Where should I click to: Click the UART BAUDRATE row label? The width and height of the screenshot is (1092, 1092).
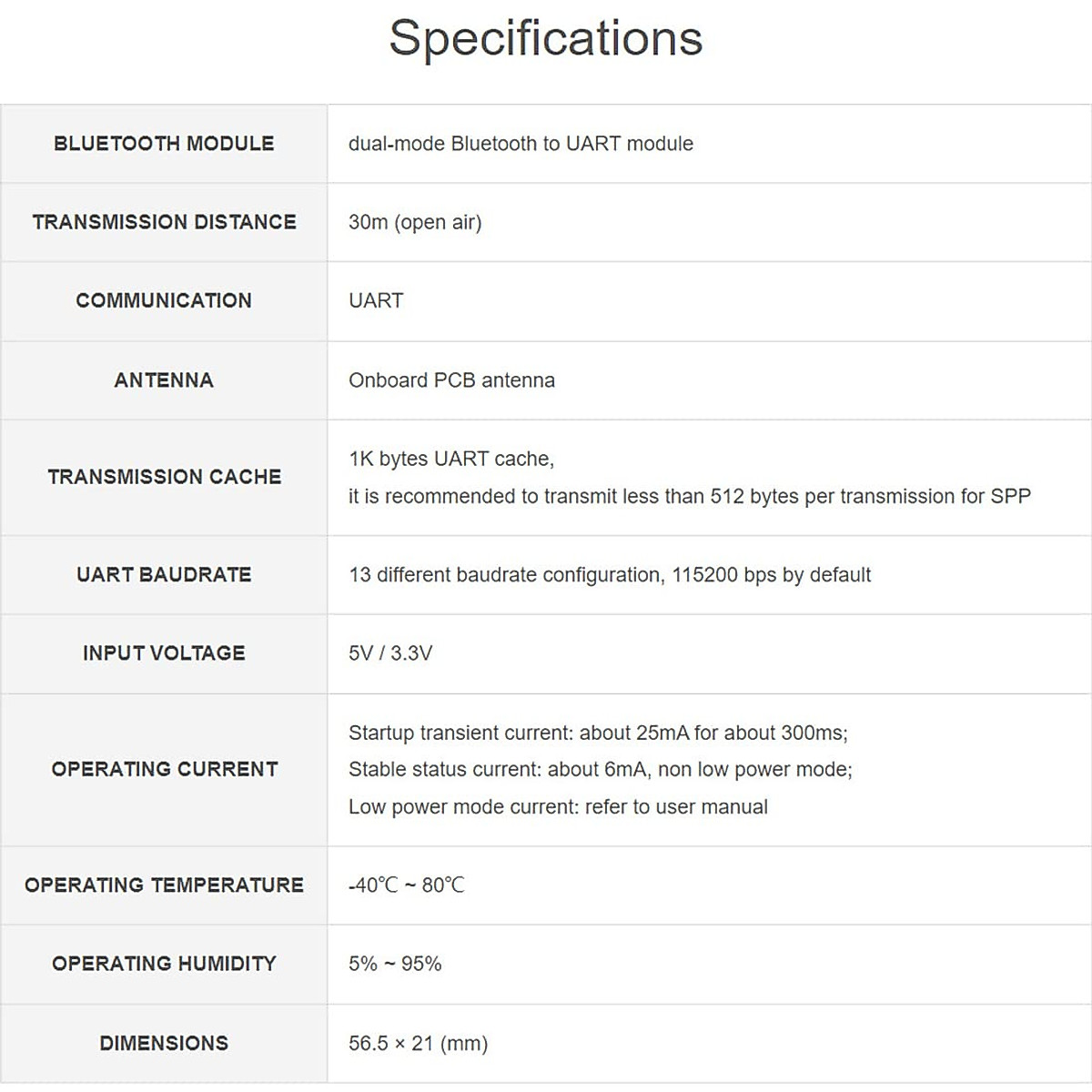pos(164,575)
